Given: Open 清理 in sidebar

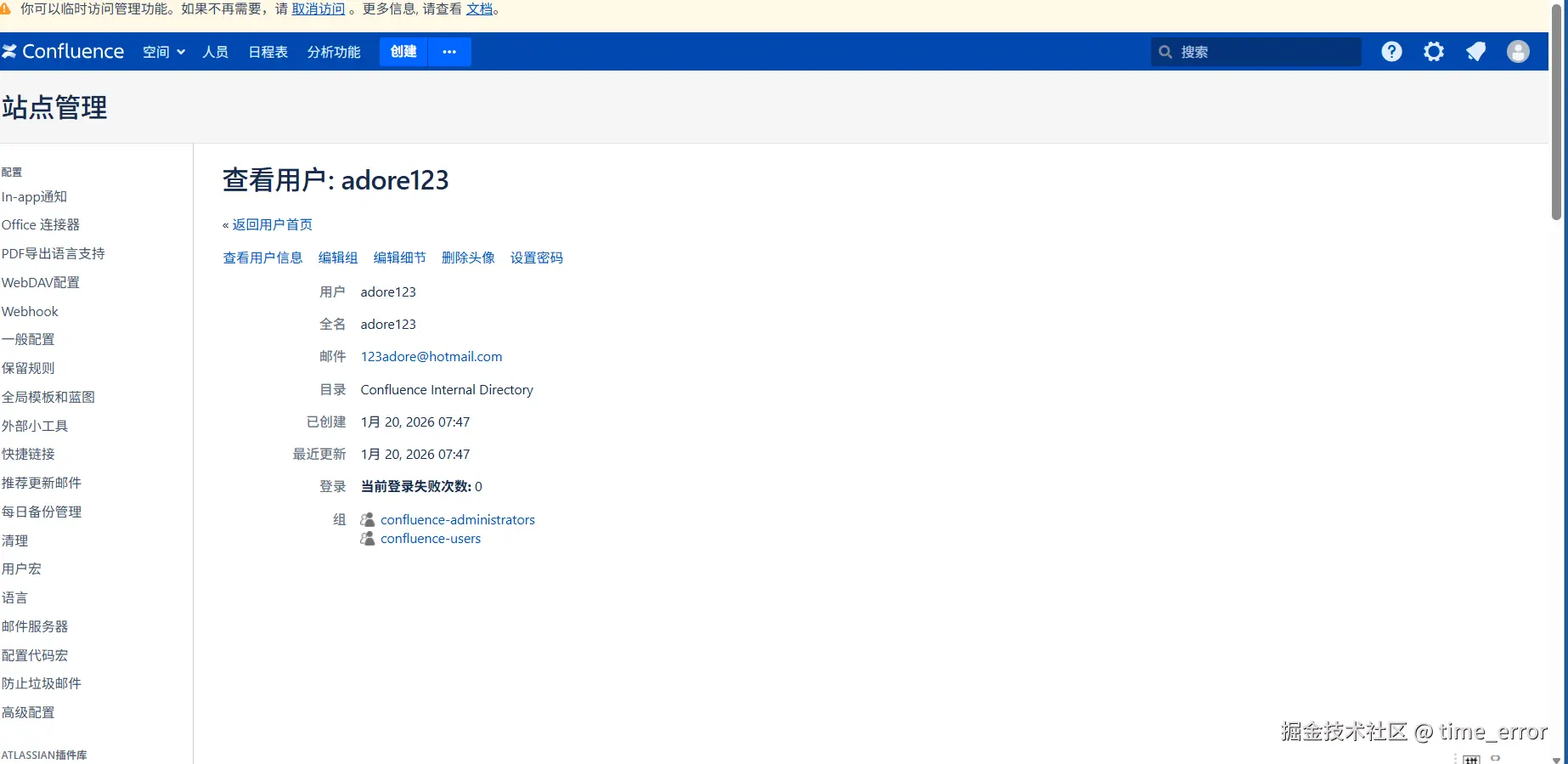Looking at the screenshot, I should pos(14,540).
